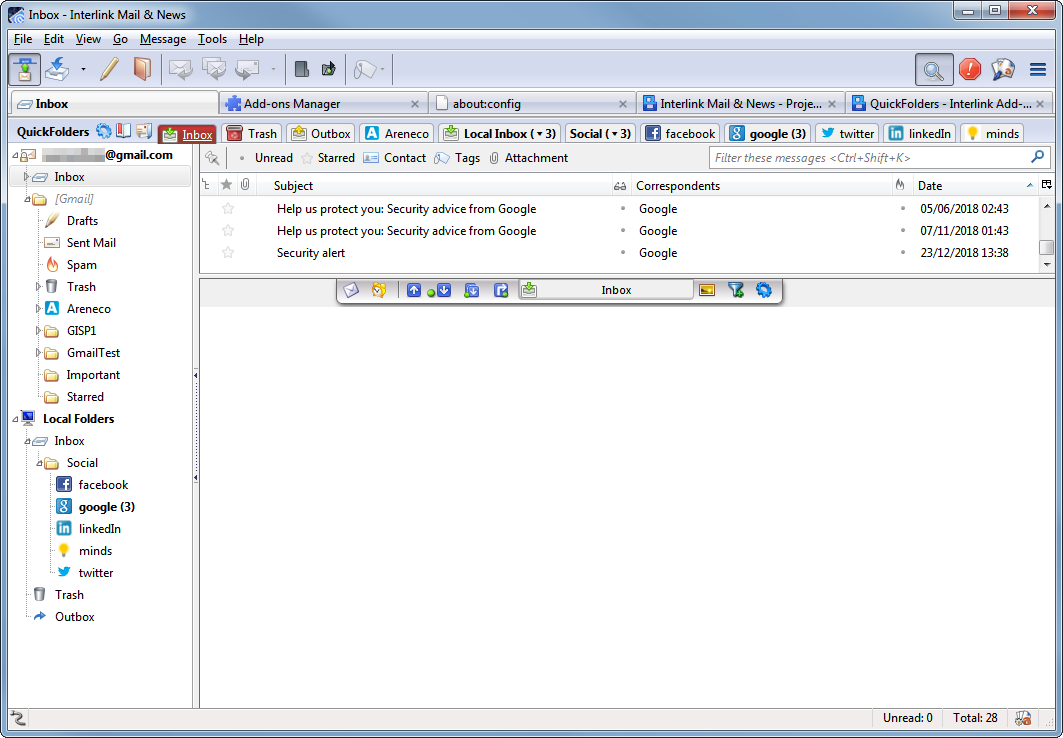Click the funnel filter icon in current-folder bar
1063x738 pixels.
click(x=736, y=290)
